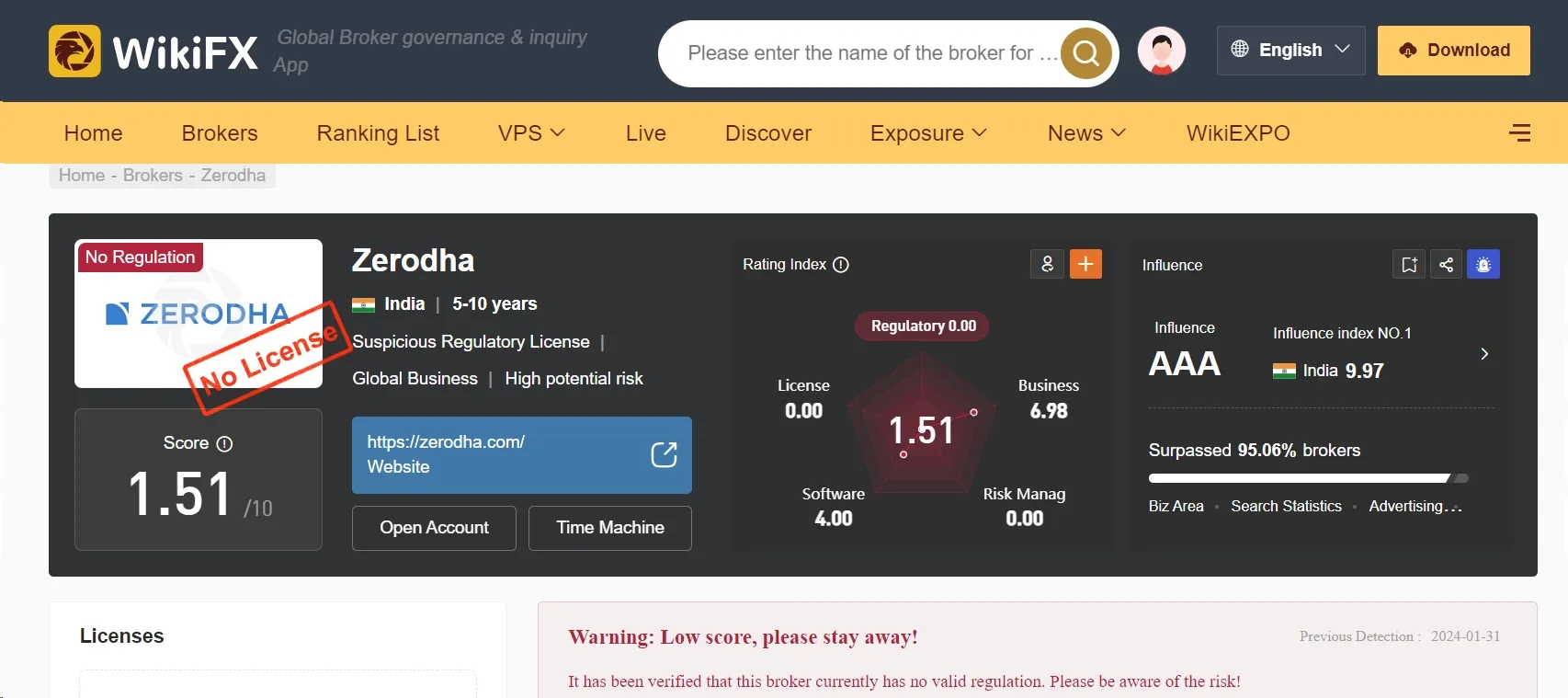Viewport: 1568px width, 698px height.
Task: Open the Brokers nav item
Action: coord(220,133)
